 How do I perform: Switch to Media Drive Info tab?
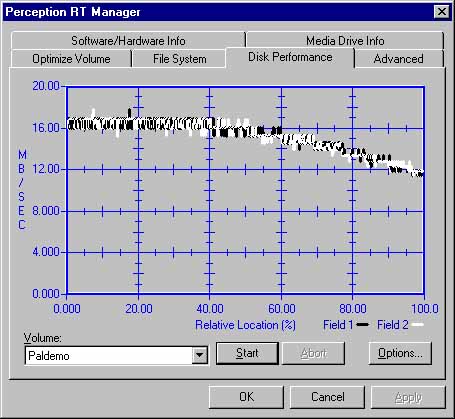(345, 41)
